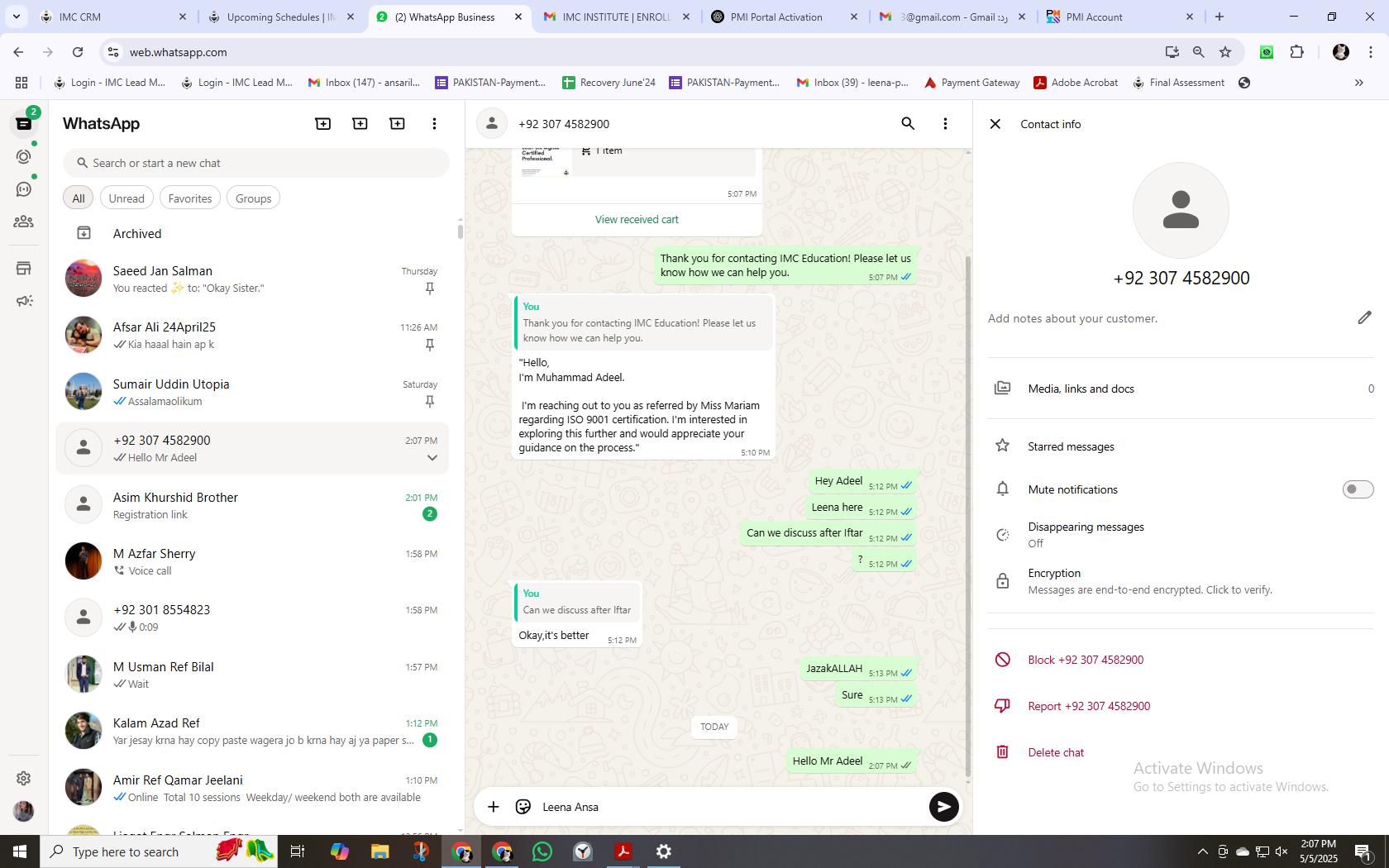Click the browser reload button
Viewport: 1389px width, 868px height.
click(77, 52)
